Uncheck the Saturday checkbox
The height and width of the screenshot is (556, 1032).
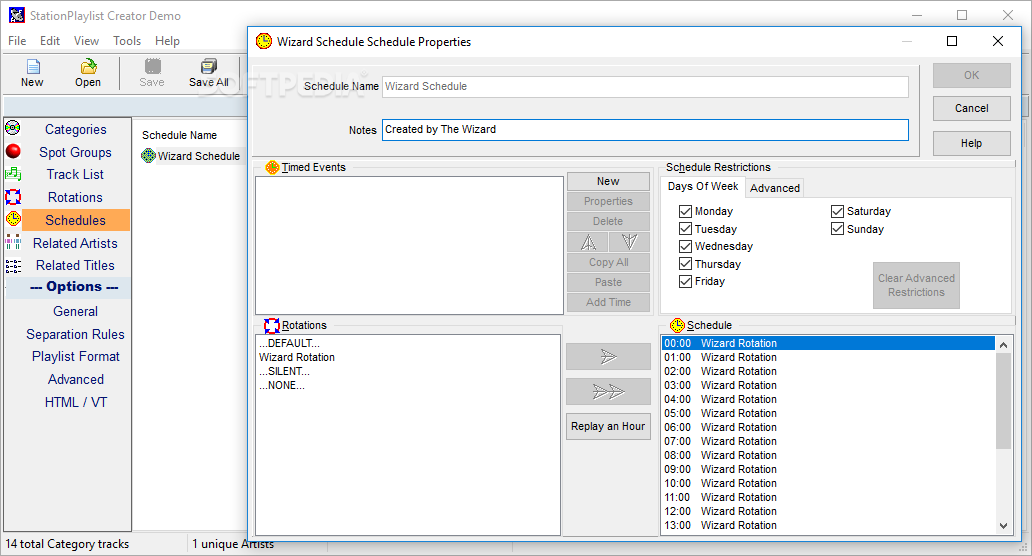[837, 211]
